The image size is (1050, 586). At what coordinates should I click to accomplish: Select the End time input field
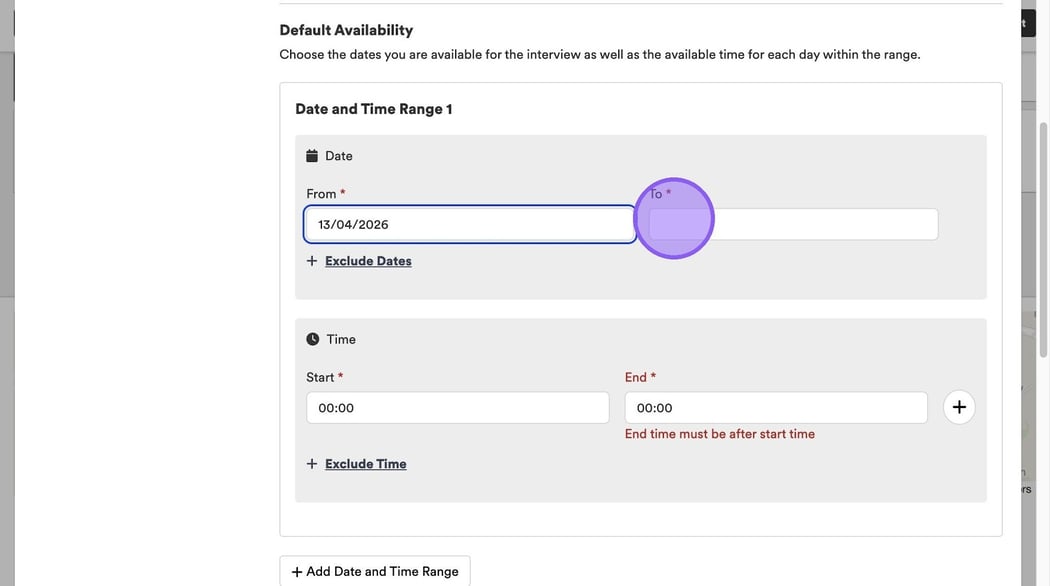point(775,408)
